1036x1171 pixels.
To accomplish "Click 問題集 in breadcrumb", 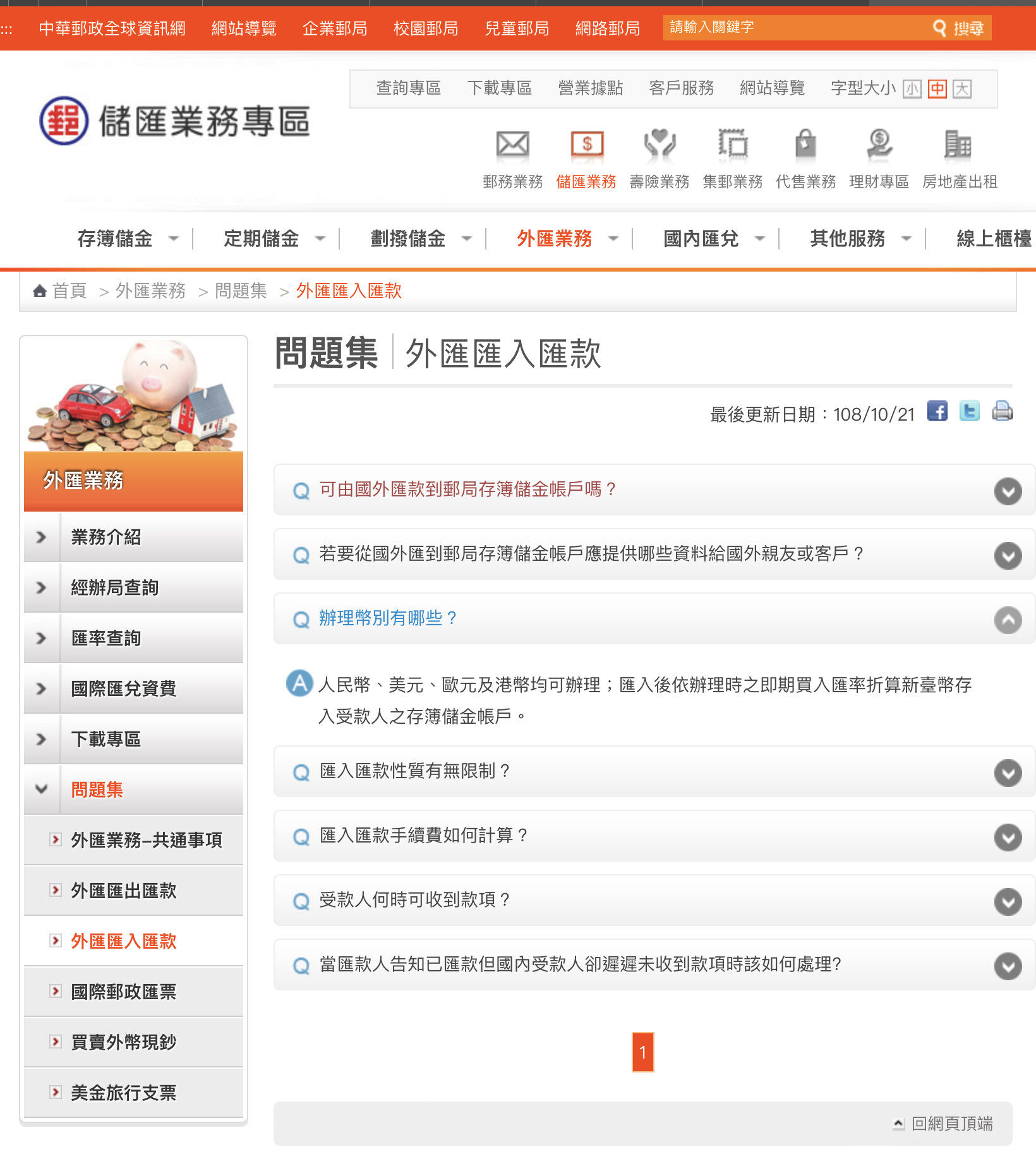I will pyautogui.click(x=241, y=291).
